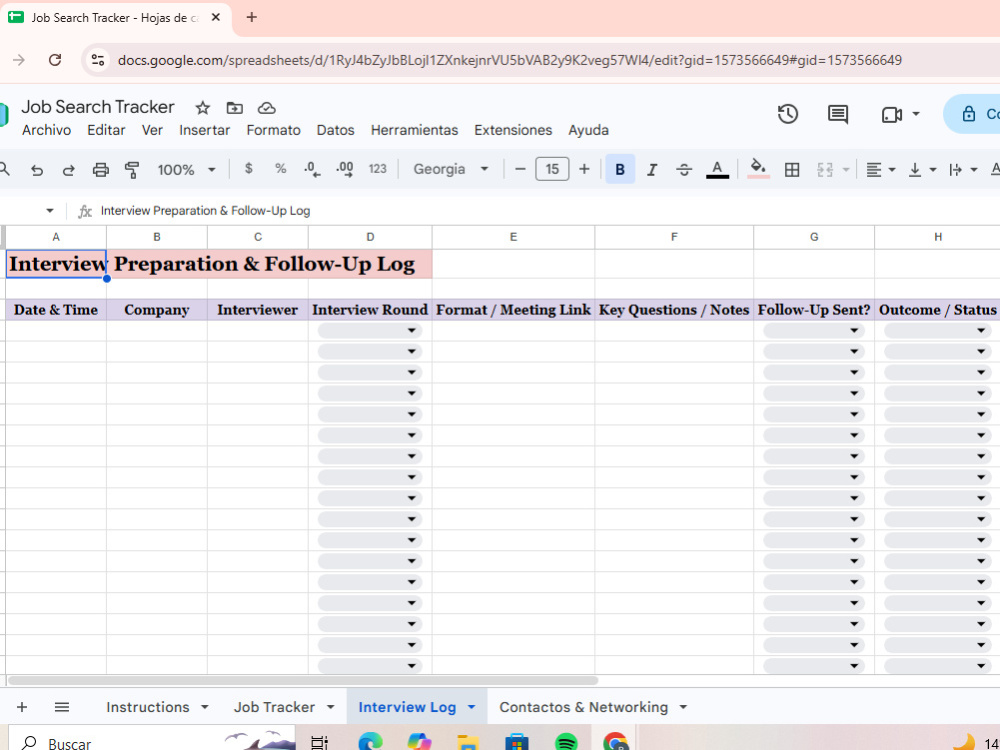
Task: Open the 123 number format menu
Action: click(378, 169)
